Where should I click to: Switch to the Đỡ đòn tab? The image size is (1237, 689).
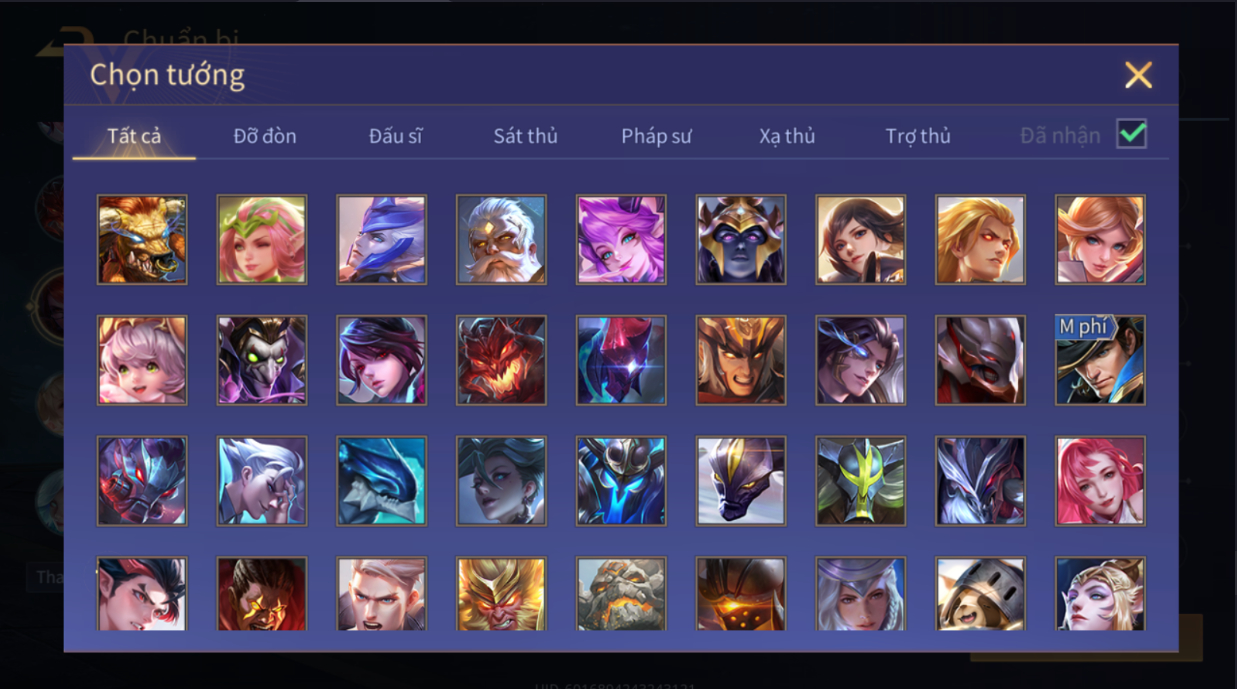coord(265,136)
